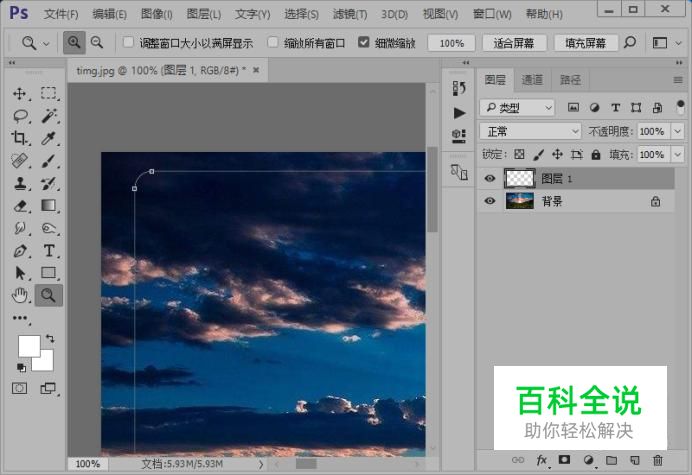Toggle the layer filter switch

tap(680, 107)
